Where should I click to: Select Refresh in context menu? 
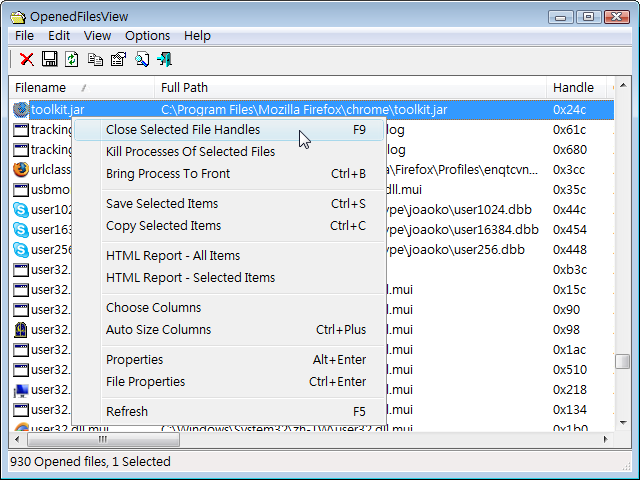coord(229,411)
